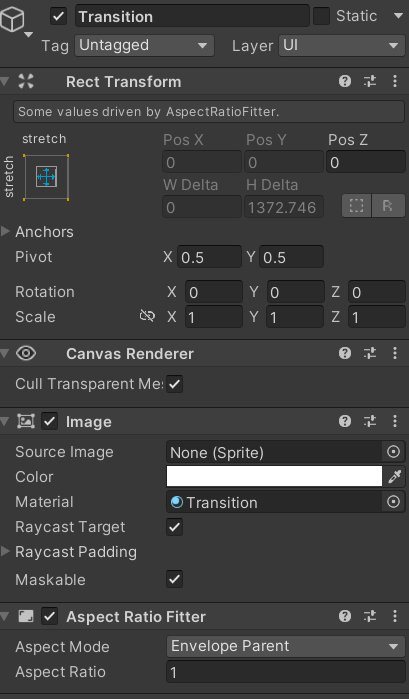Open the Source Image object picker circle
Screen dimensions: 409x699
(x=393, y=452)
